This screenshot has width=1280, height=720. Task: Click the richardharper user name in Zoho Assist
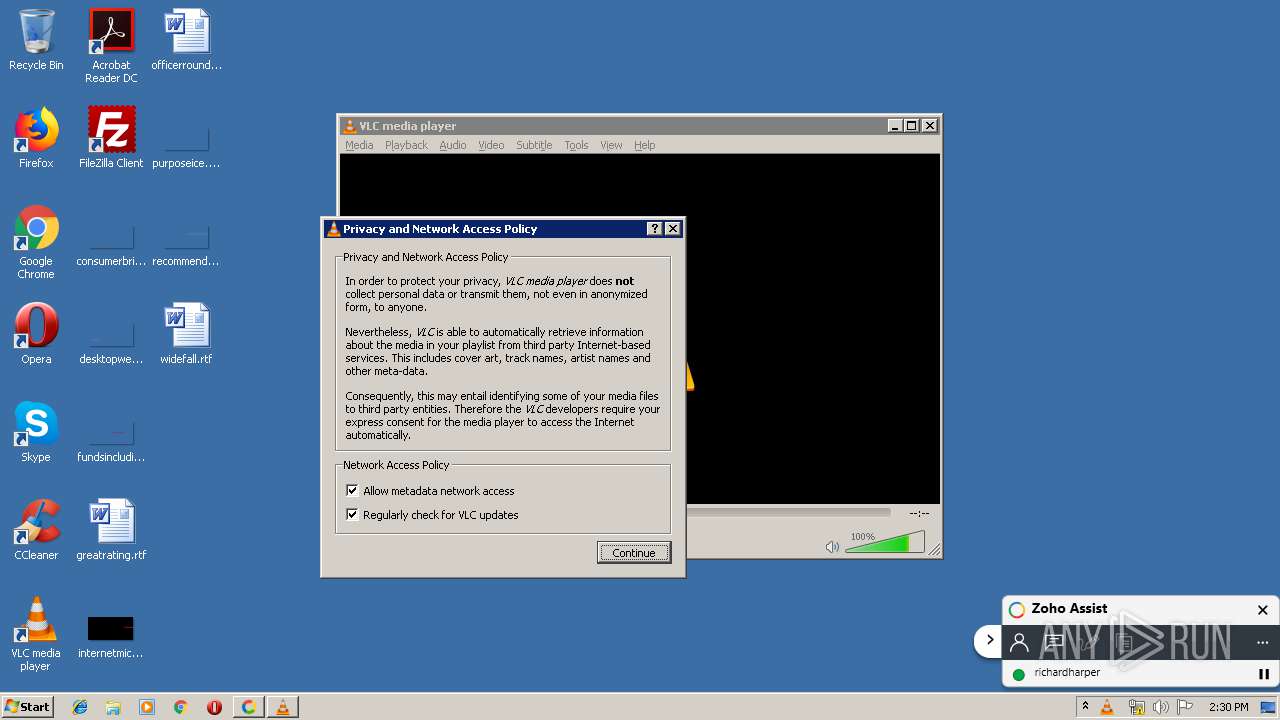coord(1067,673)
